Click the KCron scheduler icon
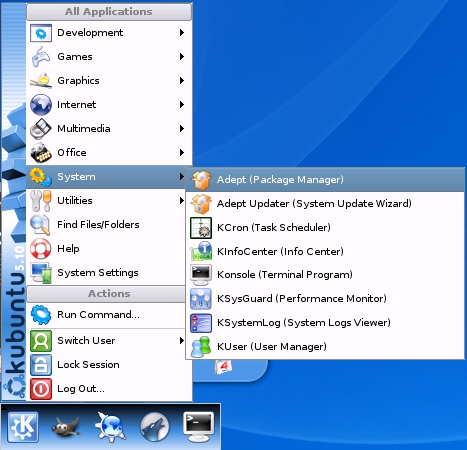Screen dimensions: 467x450 coord(201,228)
